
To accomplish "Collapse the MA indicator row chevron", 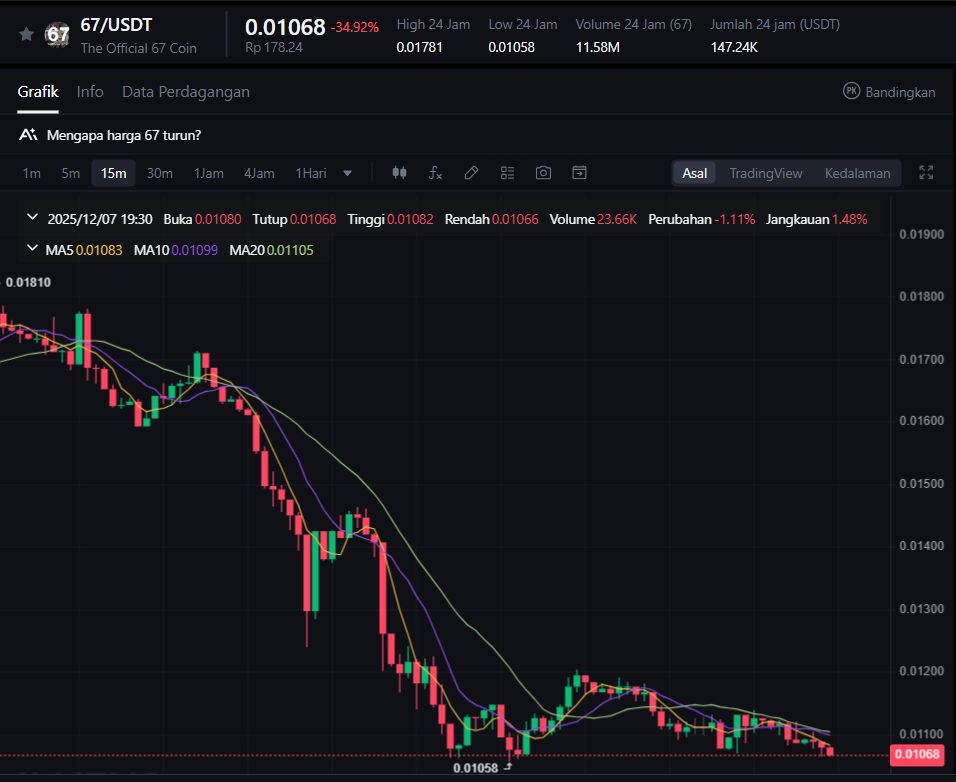I will [33, 249].
